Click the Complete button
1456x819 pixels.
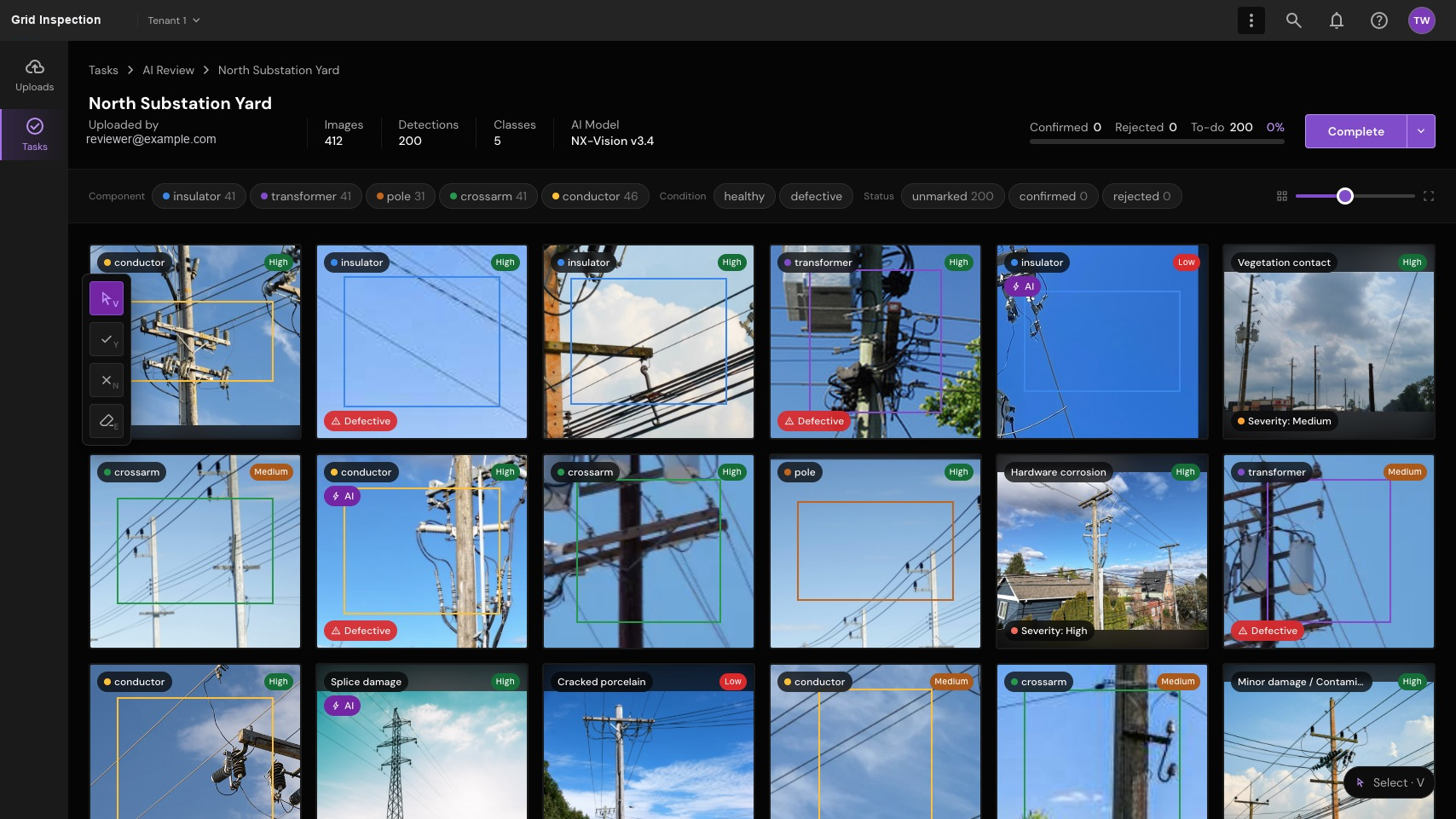point(1355,131)
